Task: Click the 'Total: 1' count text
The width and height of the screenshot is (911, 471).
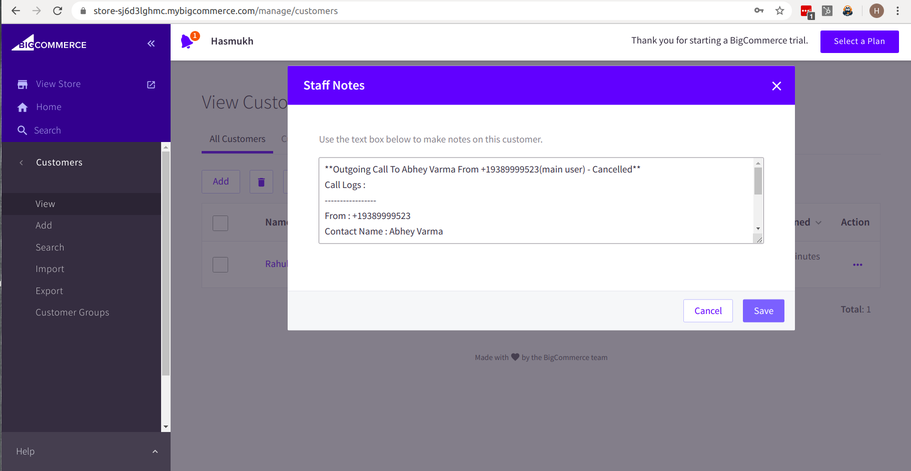Action: point(855,310)
